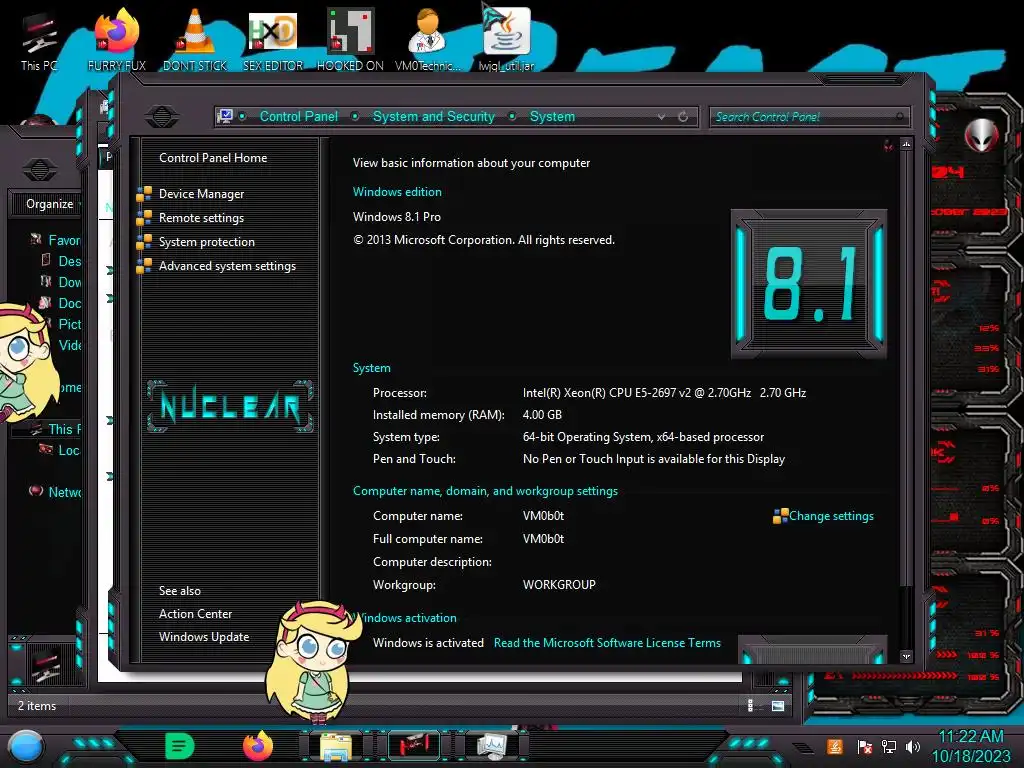This screenshot has height=768, width=1024.
Task: Click Change settings link
Action: [x=831, y=516]
